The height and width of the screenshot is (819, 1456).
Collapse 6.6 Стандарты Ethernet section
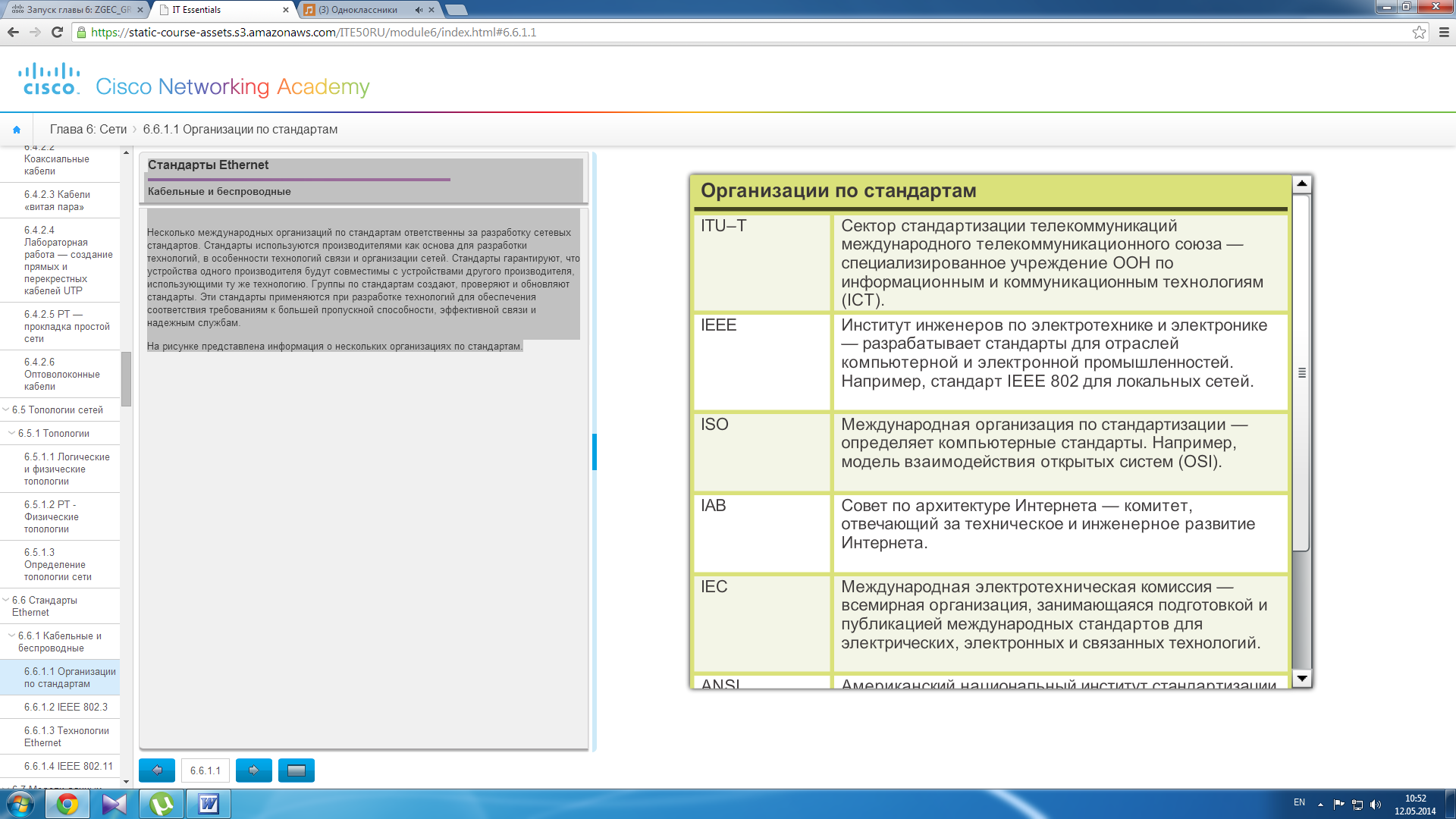[6, 600]
